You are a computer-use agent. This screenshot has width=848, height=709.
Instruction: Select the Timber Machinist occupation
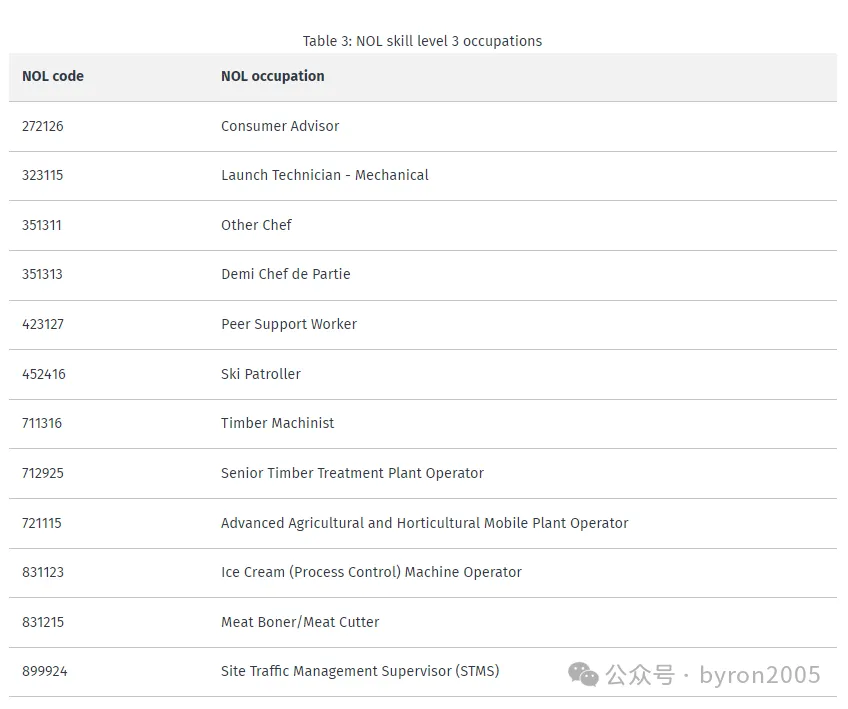(277, 423)
